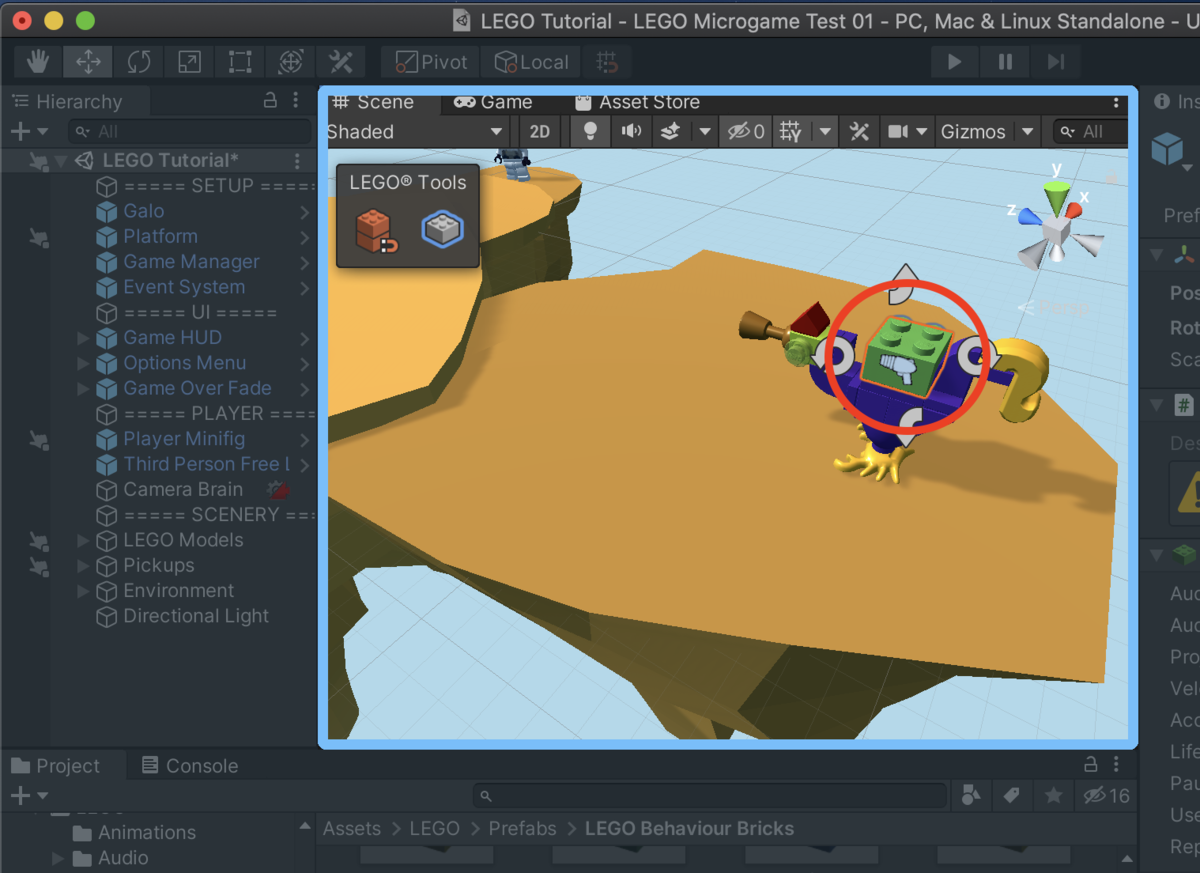Click the red X axis cone on gizmo

tap(1075, 209)
